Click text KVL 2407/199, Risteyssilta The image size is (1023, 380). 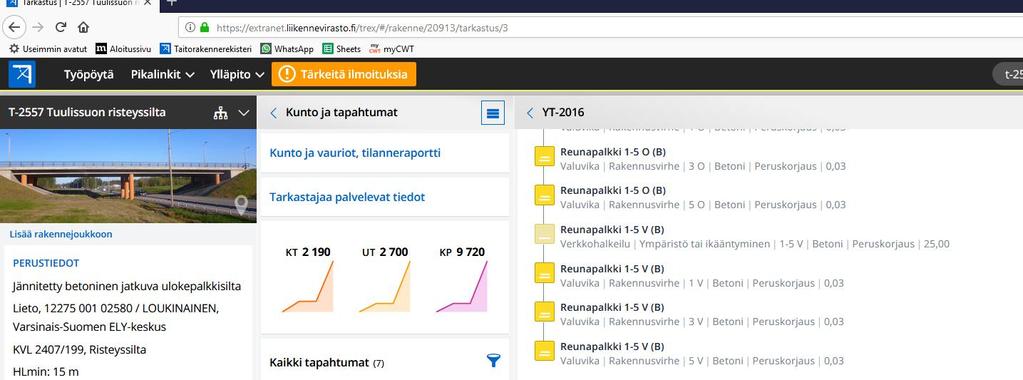tap(79, 350)
